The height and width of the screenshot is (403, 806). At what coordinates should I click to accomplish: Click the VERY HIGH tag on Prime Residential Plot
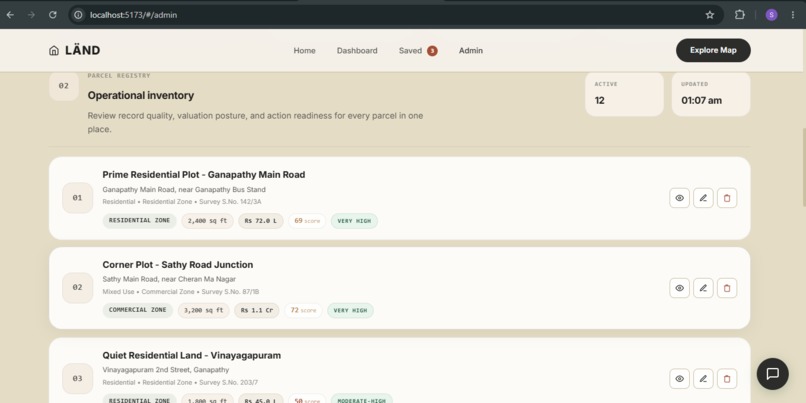pos(354,221)
